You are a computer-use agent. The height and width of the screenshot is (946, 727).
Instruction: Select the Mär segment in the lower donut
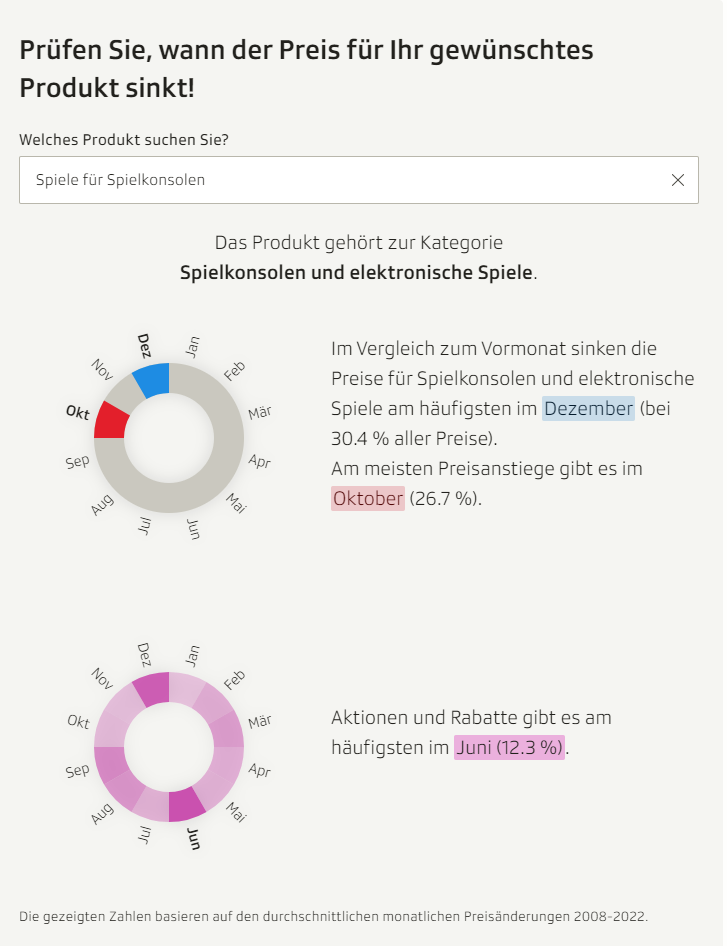[x=227, y=729]
